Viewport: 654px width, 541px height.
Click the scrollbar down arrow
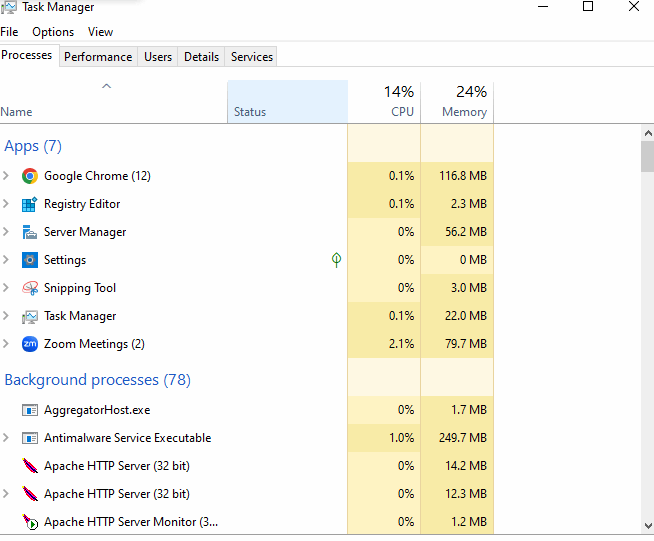[648, 526]
